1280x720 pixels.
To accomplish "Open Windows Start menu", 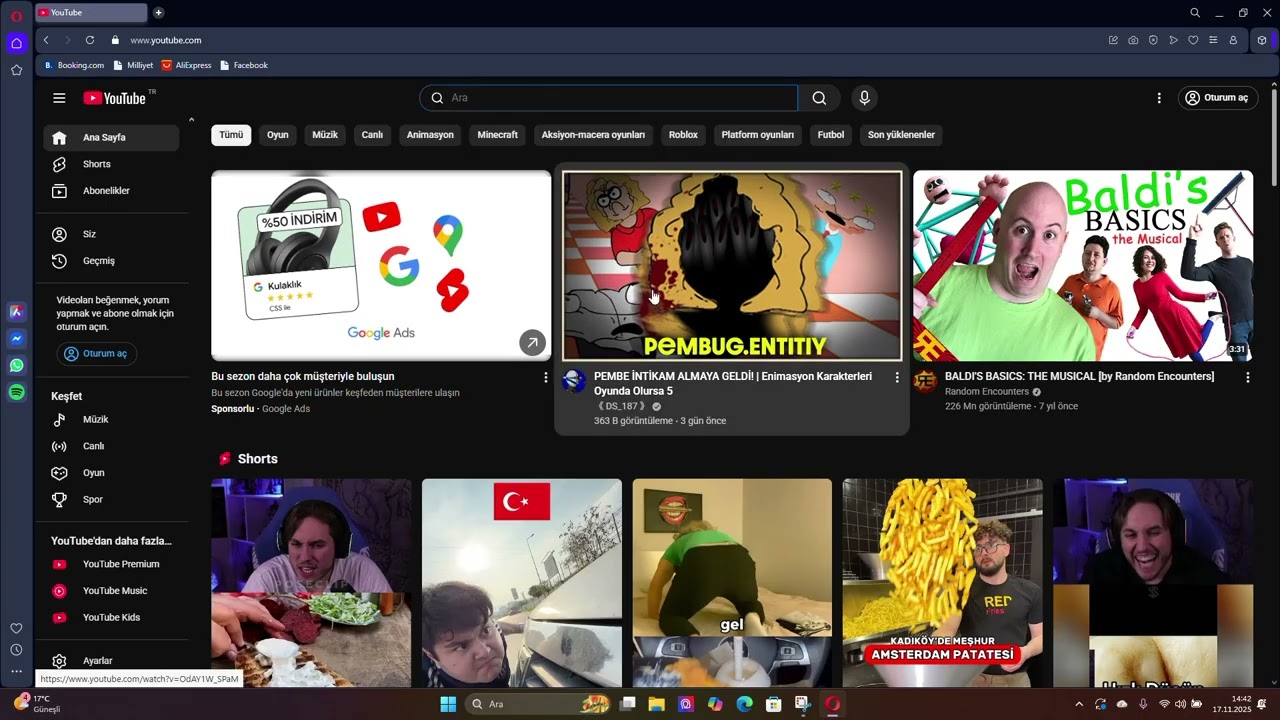I will (448, 704).
